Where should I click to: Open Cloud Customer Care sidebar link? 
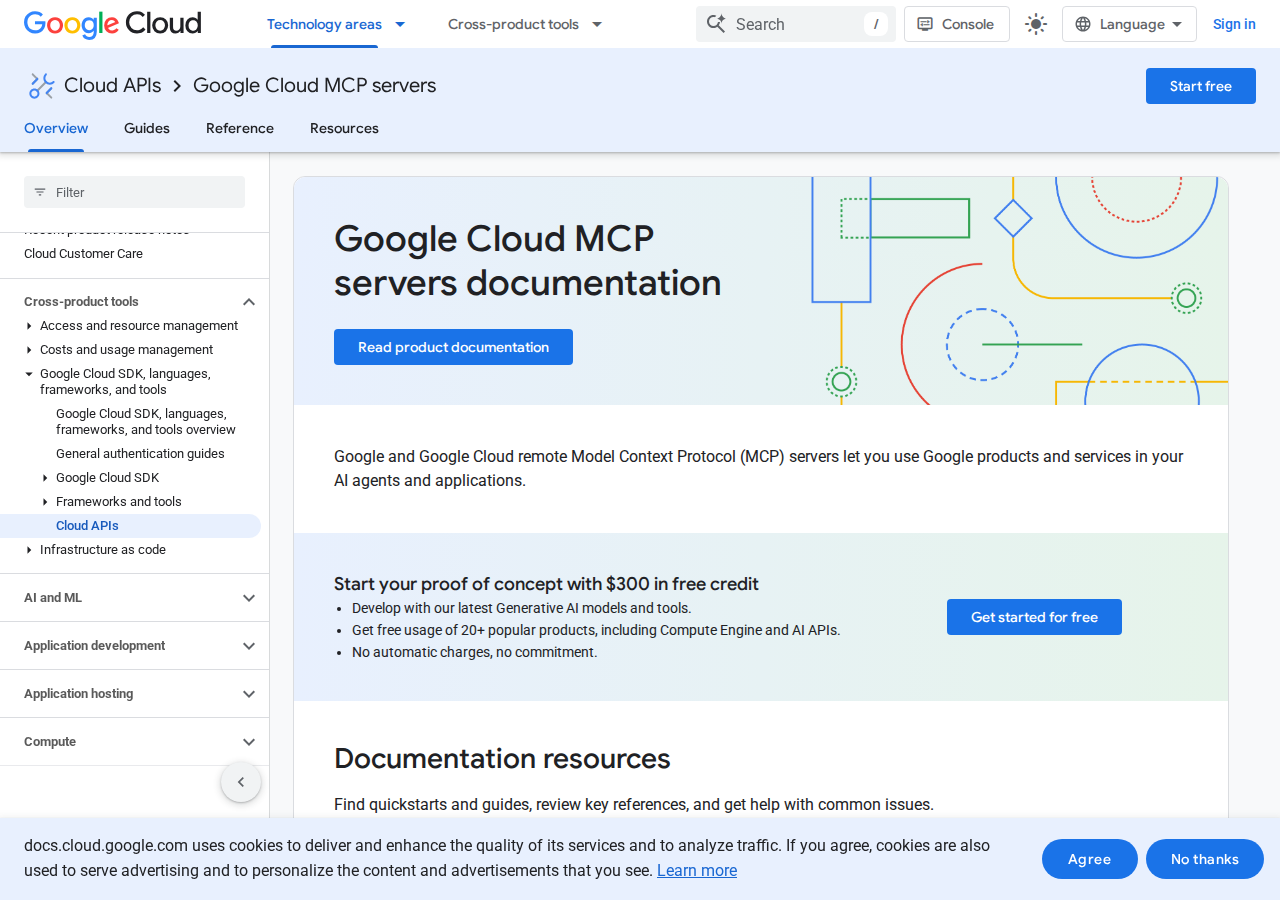[83, 254]
